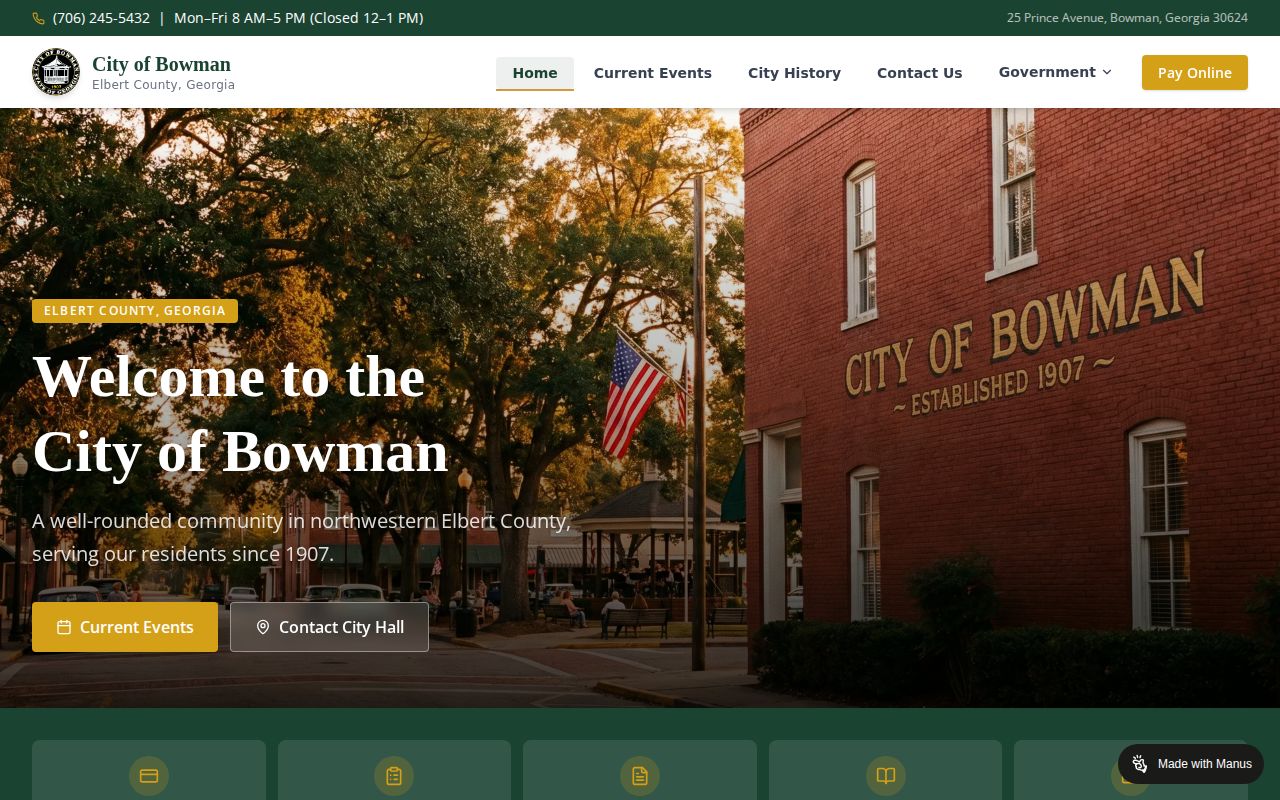The image size is (1280, 800).
Task: Click the phone icon in top bar
Action: click(x=39, y=18)
